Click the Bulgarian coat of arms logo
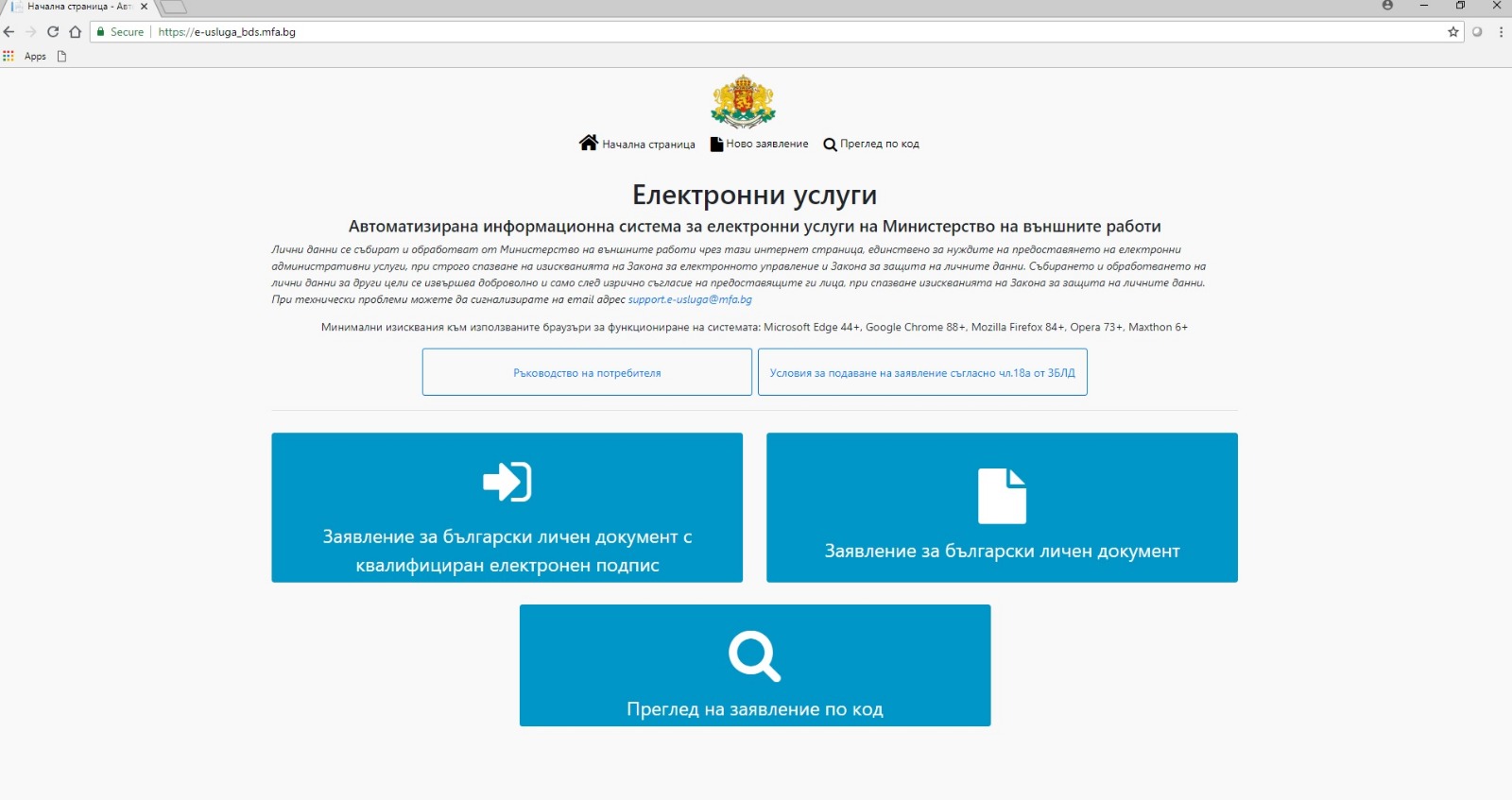This screenshot has height=800, width=1512. coord(743,102)
